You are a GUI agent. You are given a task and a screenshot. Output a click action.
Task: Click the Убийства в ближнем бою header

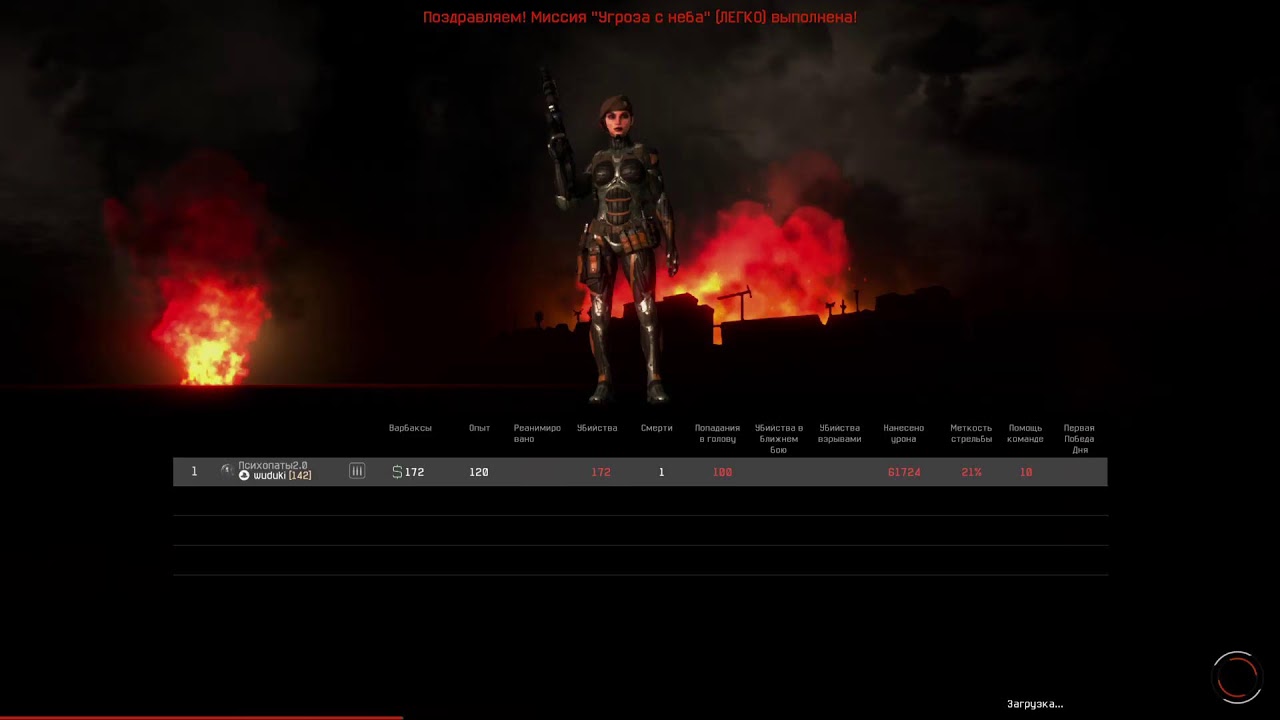[778, 439]
